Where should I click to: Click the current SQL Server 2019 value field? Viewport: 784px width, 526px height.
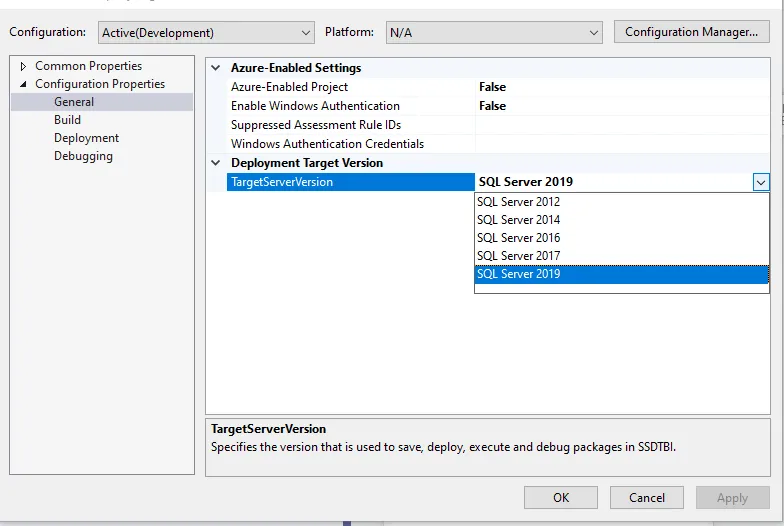(x=614, y=182)
